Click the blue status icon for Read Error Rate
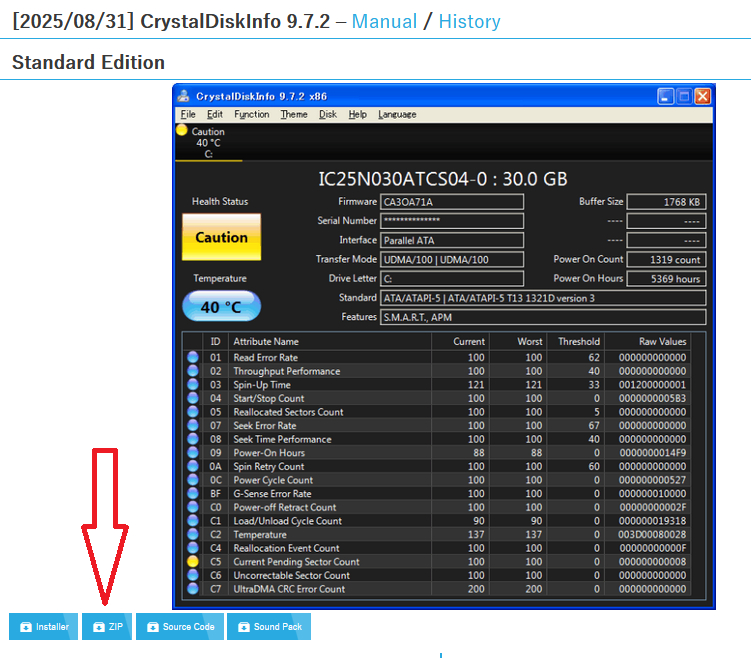 tap(193, 357)
